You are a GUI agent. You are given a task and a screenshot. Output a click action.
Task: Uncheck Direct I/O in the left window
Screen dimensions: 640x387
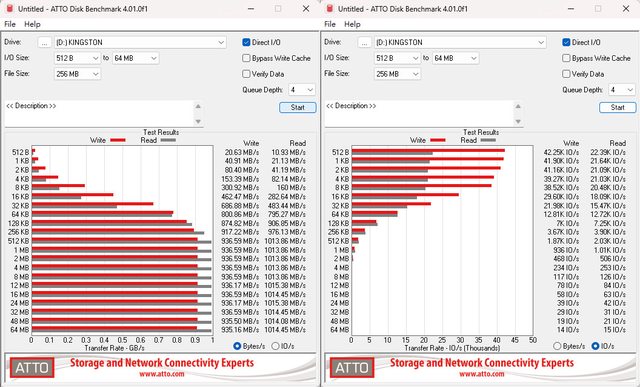[x=246, y=42]
